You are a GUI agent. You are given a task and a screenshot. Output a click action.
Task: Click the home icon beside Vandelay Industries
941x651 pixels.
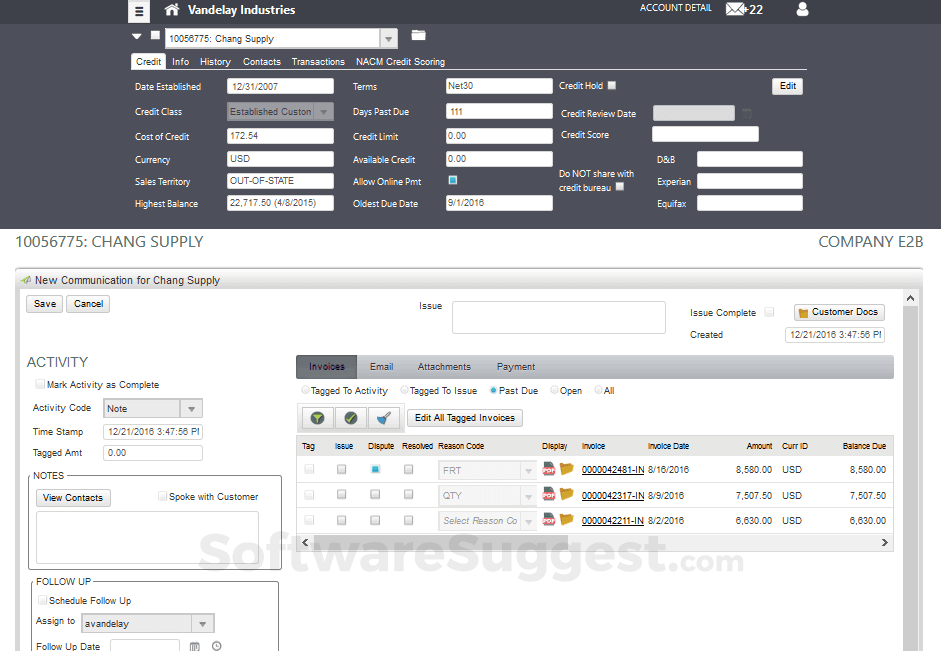click(172, 10)
